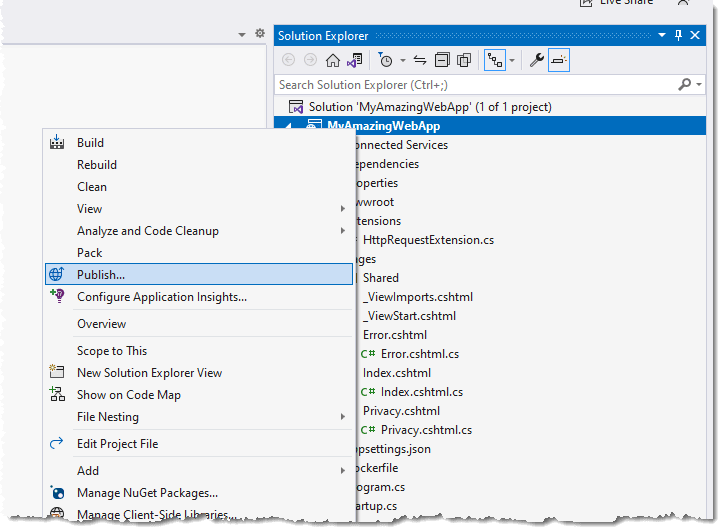Select Index.cshtml.cs file
The image size is (723, 532).
click(x=422, y=392)
